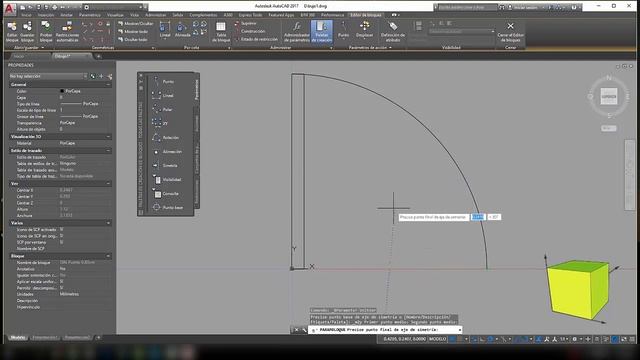Collapse the General properties section
This screenshot has width=640, height=360.
point(108,84)
